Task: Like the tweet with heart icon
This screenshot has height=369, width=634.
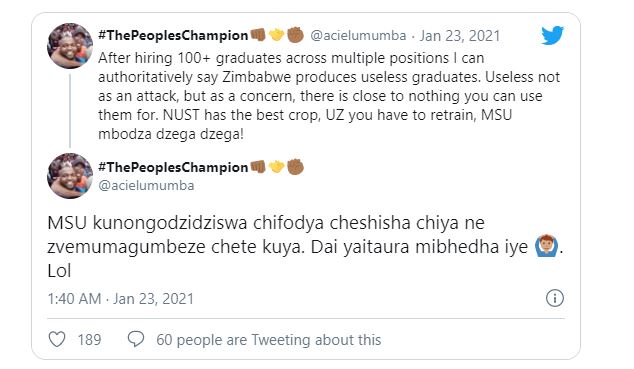Action: (x=57, y=339)
